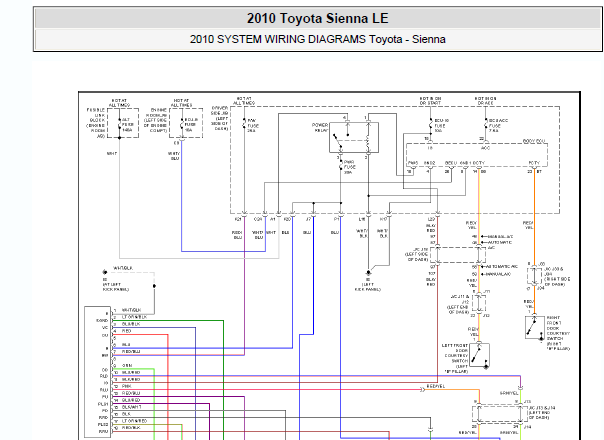
Task: Click the "2010 Toyota Sienna LE" heading
Action: click(x=317, y=18)
